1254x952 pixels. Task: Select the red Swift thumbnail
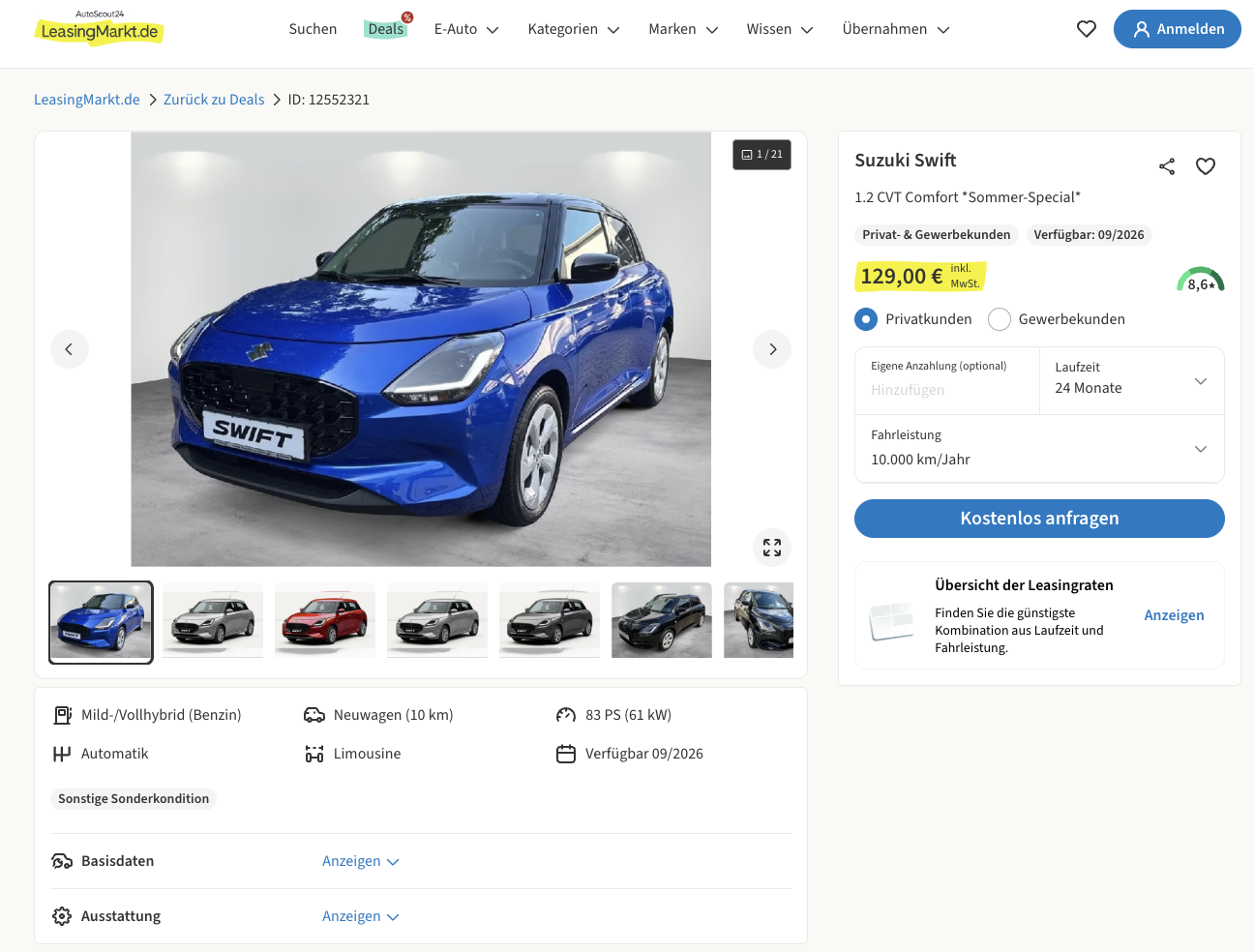coord(325,620)
